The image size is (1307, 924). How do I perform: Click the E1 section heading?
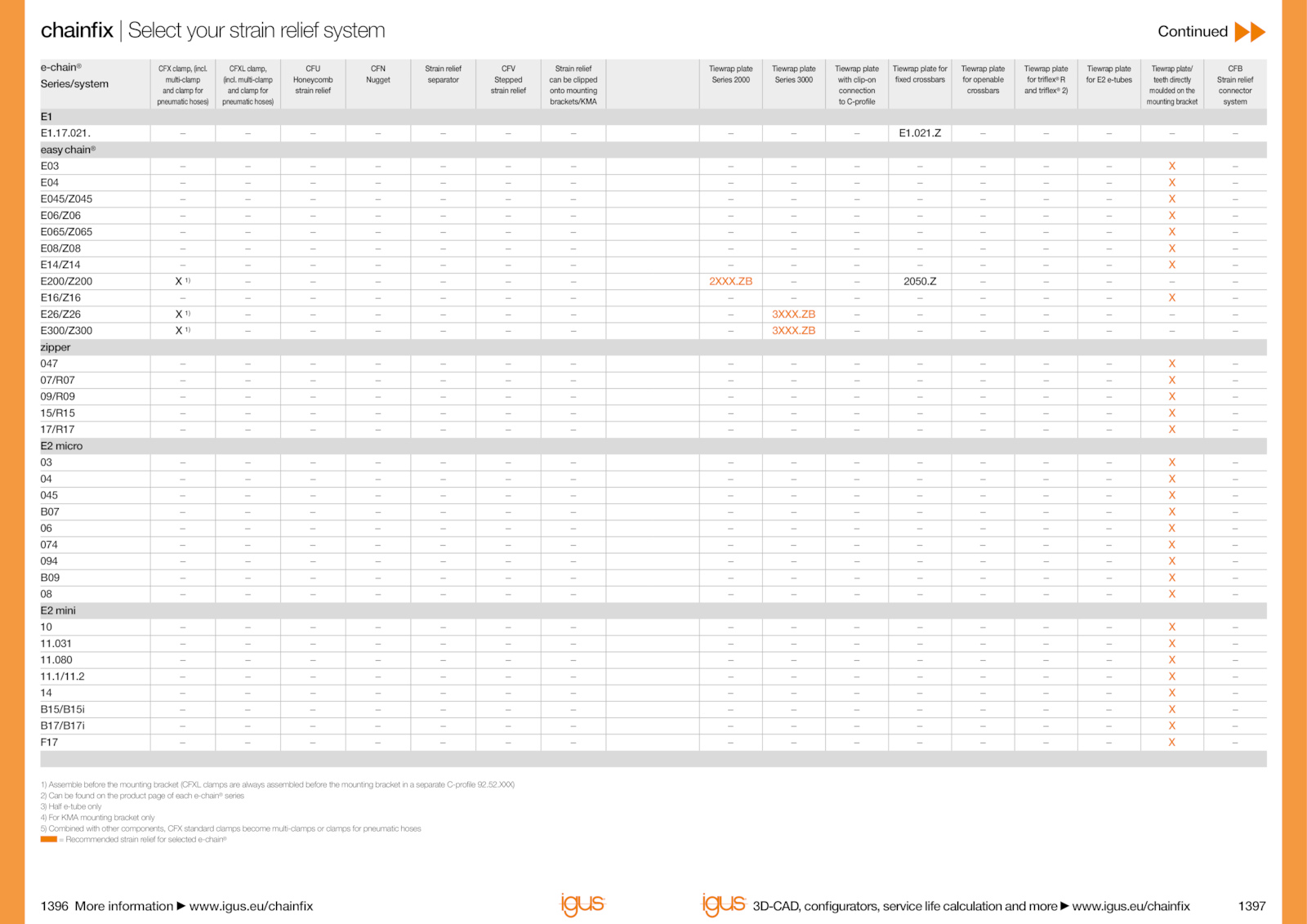coord(47,117)
